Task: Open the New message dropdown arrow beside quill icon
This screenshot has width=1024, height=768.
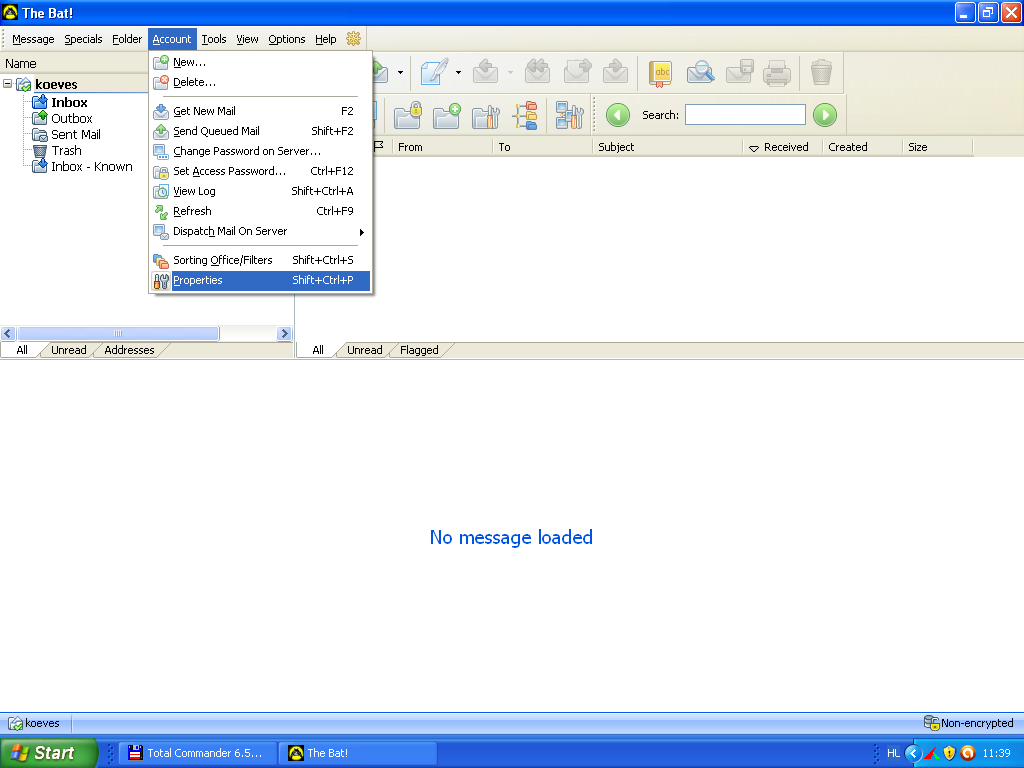Action: tap(458, 72)
